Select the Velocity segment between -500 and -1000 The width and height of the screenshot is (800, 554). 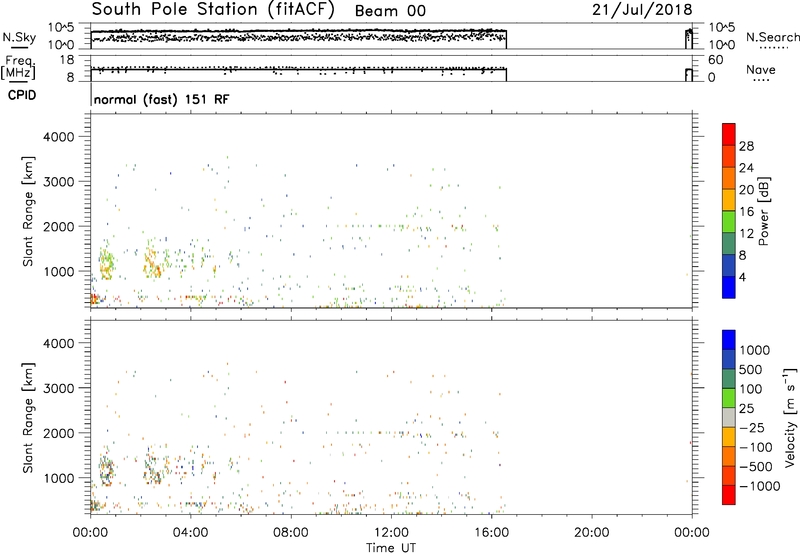point(729,475)
